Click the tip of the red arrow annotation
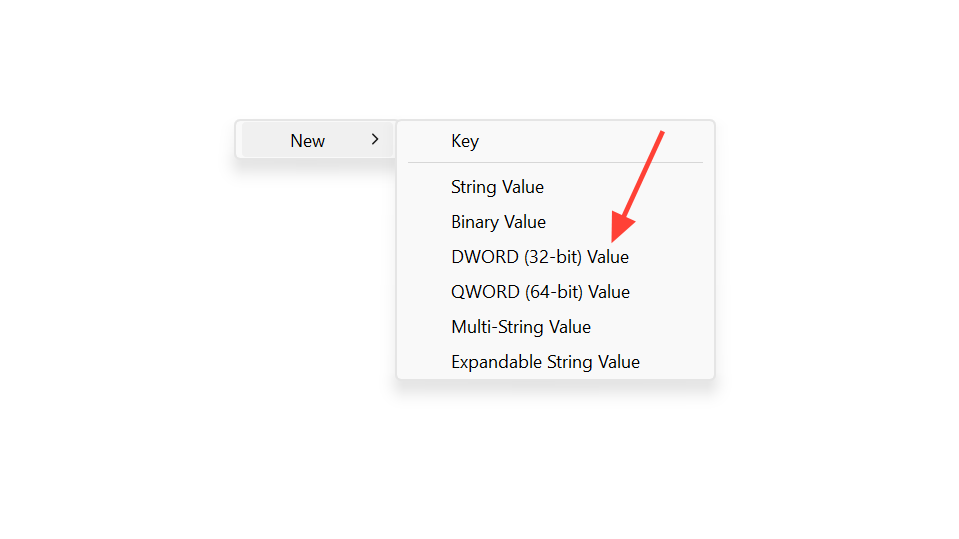This screenshot has height=539, width=959. click(616, 240)
